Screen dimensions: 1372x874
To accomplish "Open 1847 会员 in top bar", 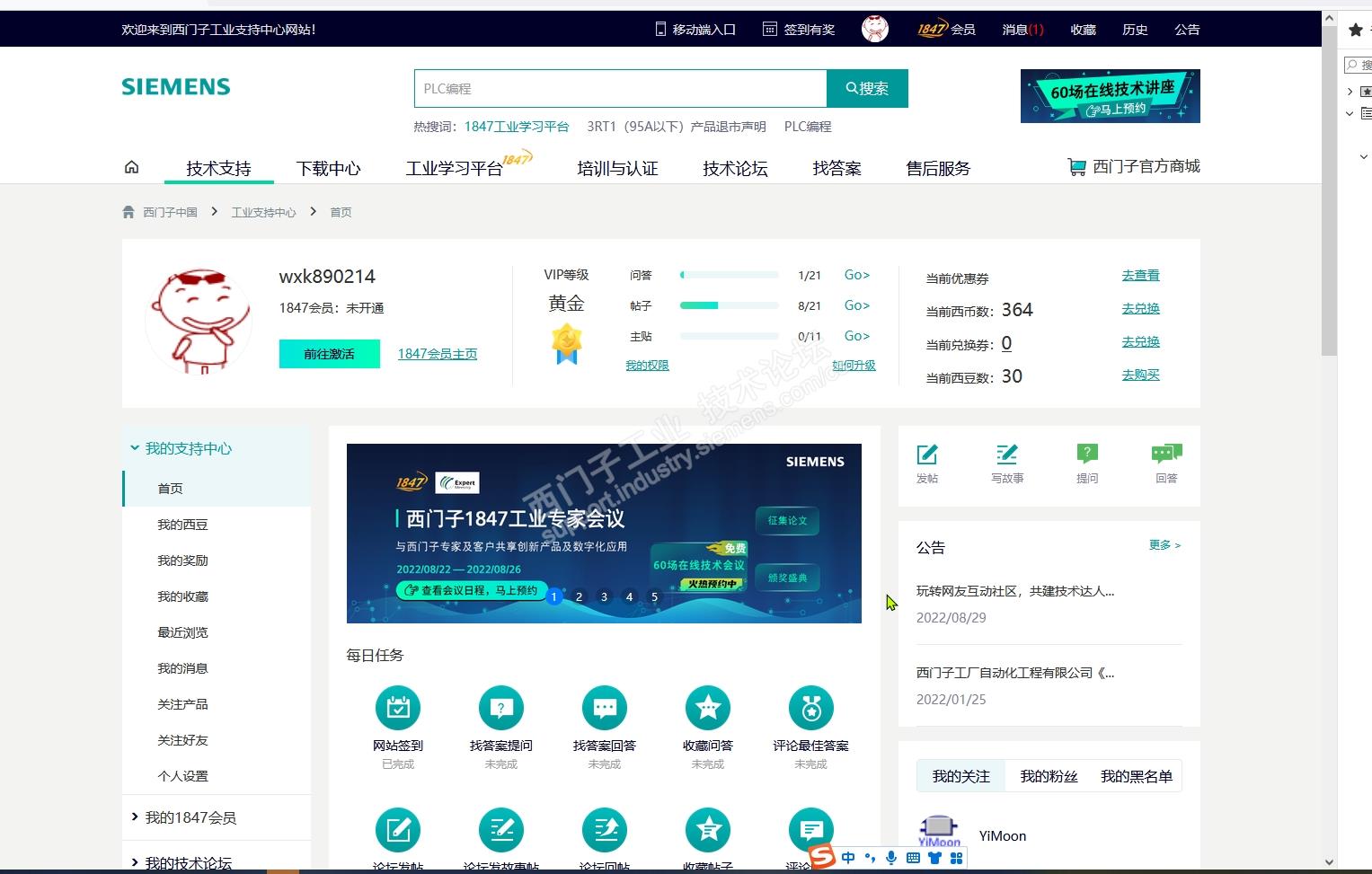I will coord(946,30).
